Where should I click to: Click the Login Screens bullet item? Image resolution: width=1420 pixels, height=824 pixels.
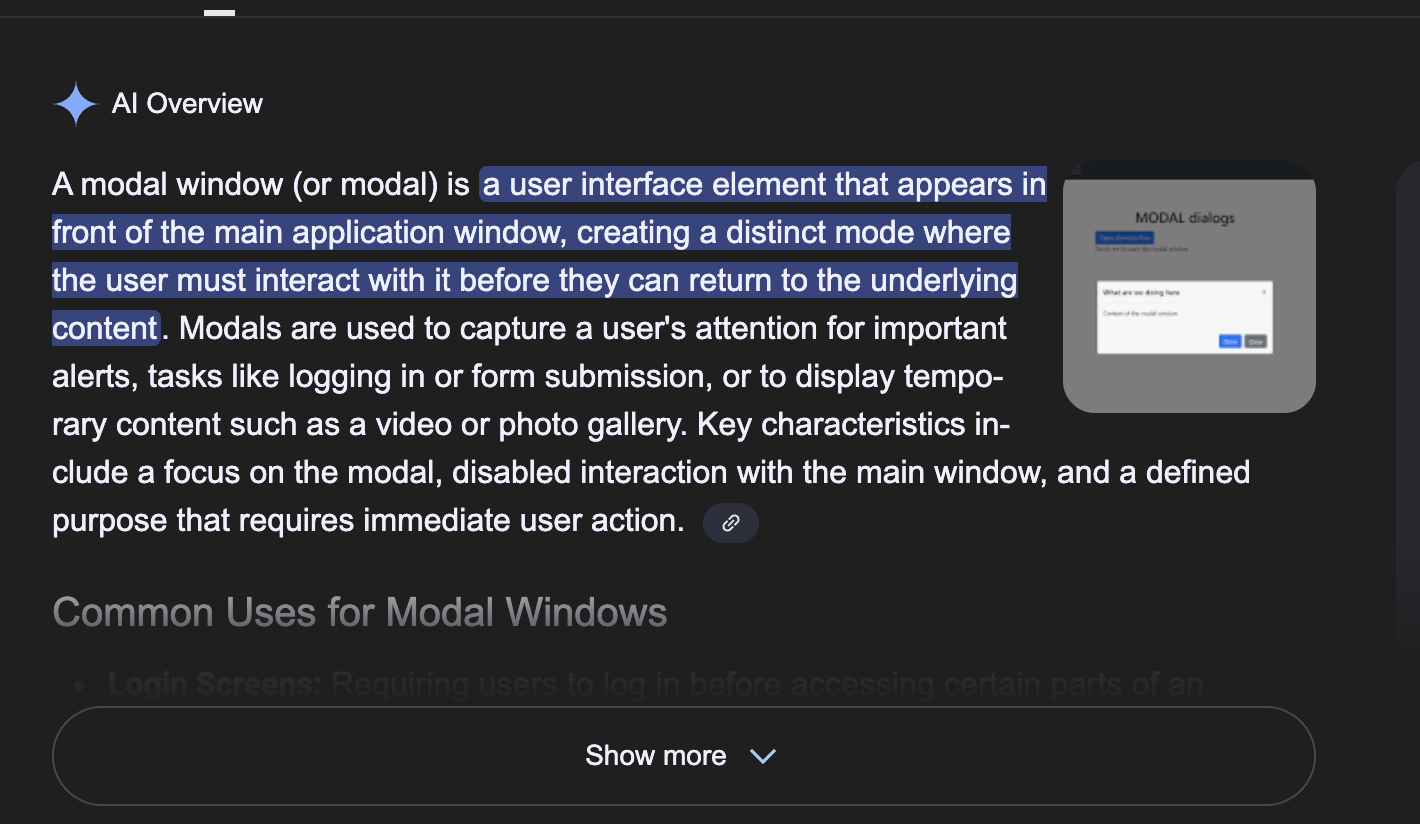pyautogui.click(x=655, y=684)
